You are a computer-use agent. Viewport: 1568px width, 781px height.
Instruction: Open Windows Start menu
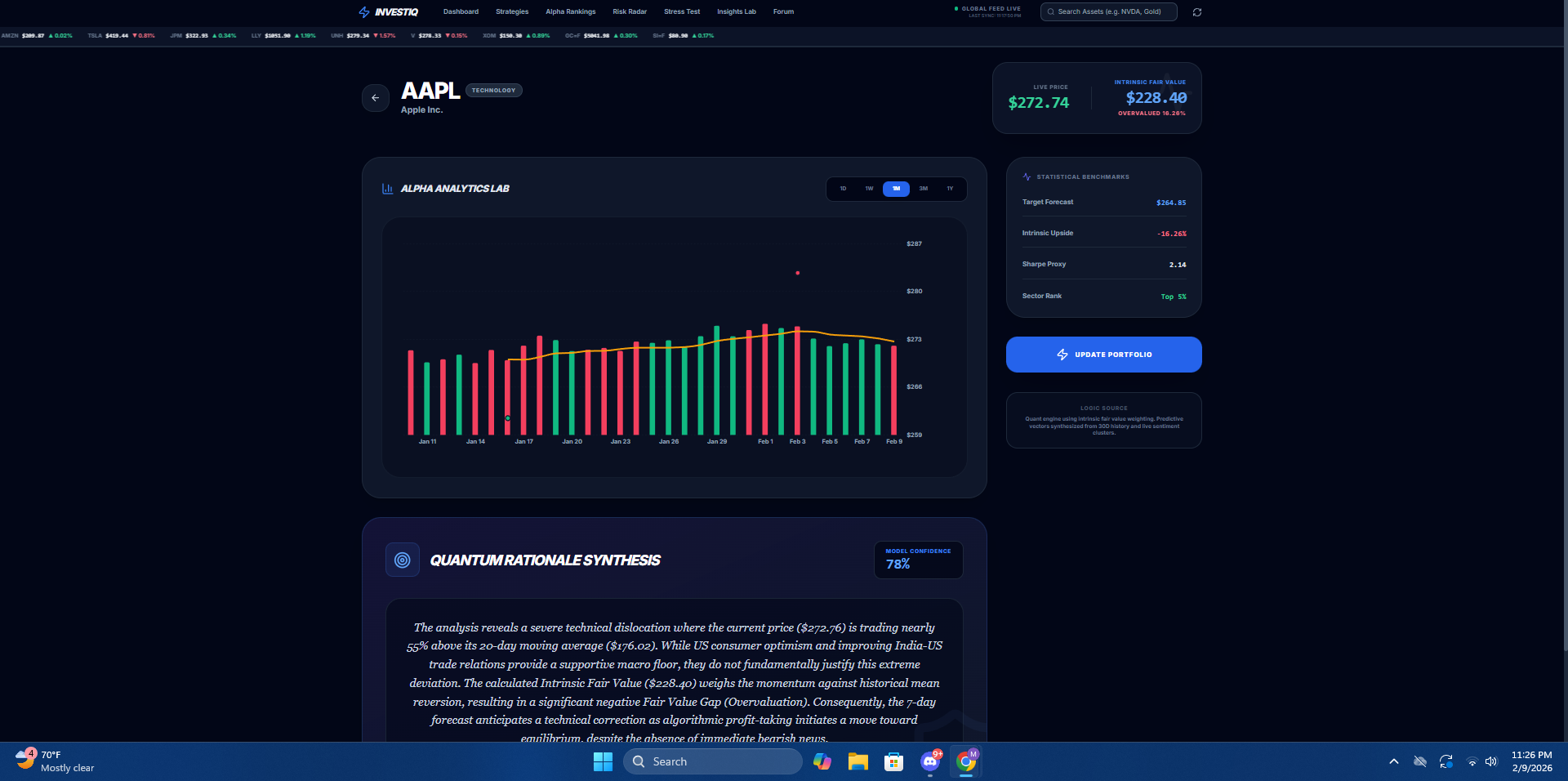tap(603, 761)
